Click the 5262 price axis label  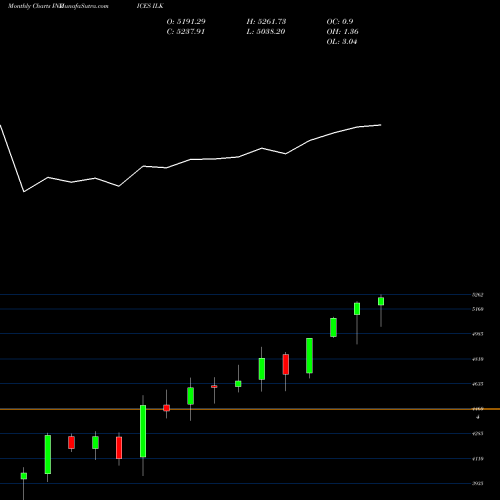coord(478,295)
